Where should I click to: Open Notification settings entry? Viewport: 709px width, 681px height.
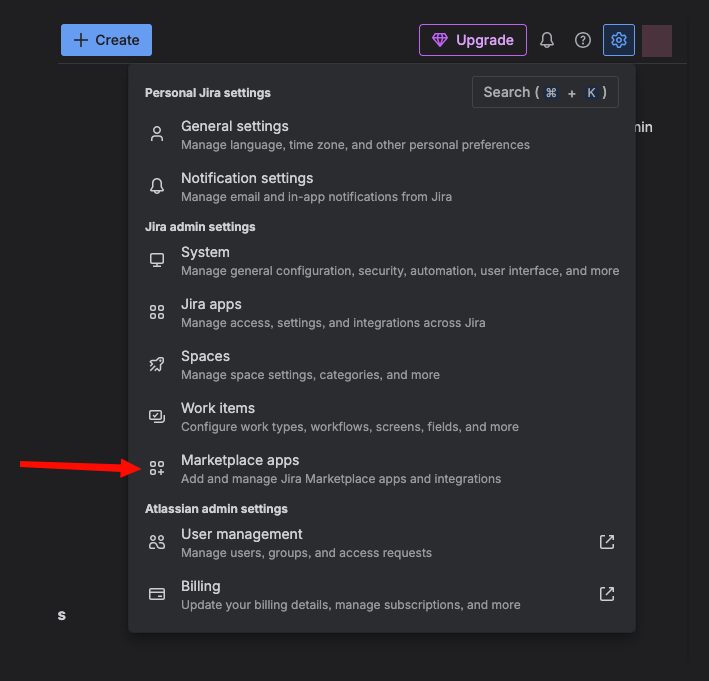pos(382,187)
